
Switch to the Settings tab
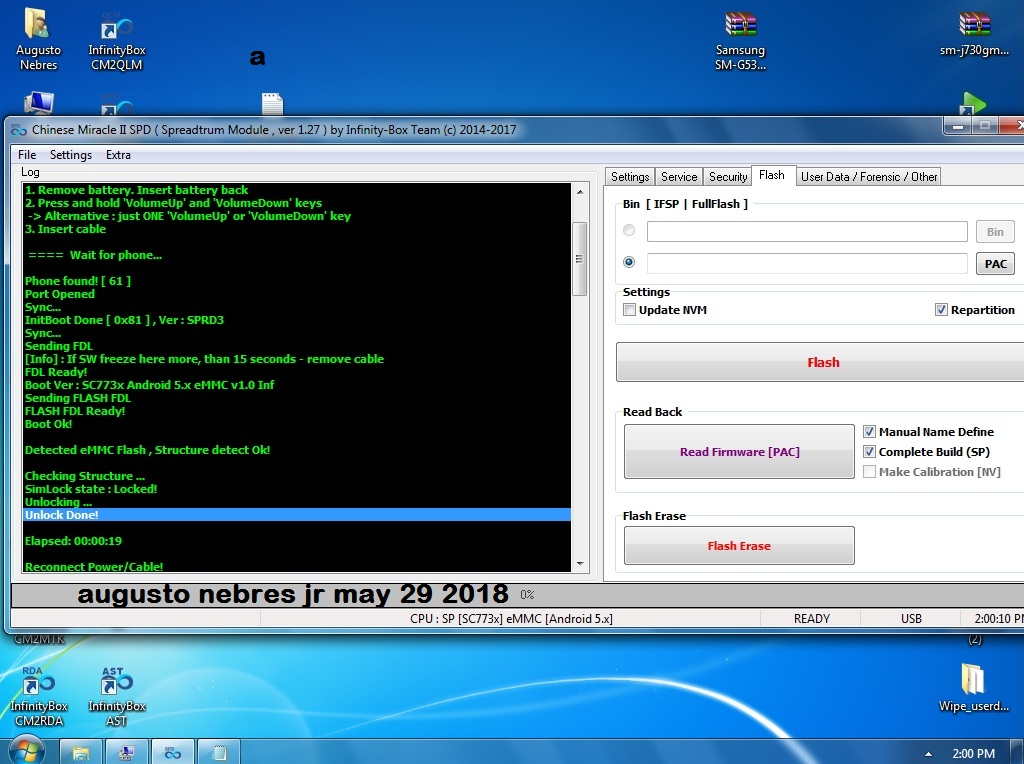(x=630, y=176)
